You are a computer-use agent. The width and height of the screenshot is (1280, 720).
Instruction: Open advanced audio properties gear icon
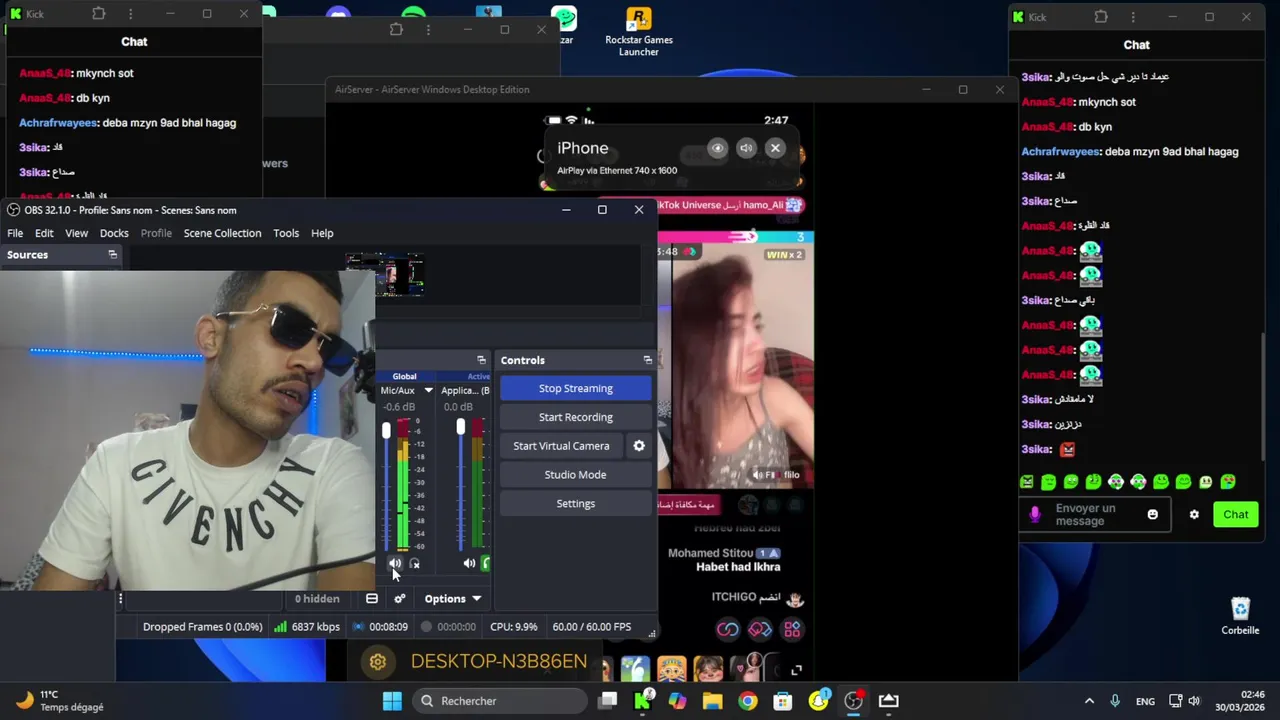click(399, 599)
